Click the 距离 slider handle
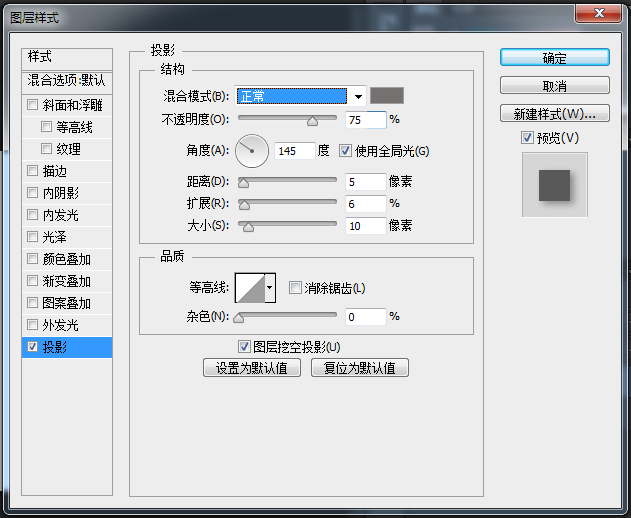This screenshot has width=631, height=518. click(x=243, y=183)
